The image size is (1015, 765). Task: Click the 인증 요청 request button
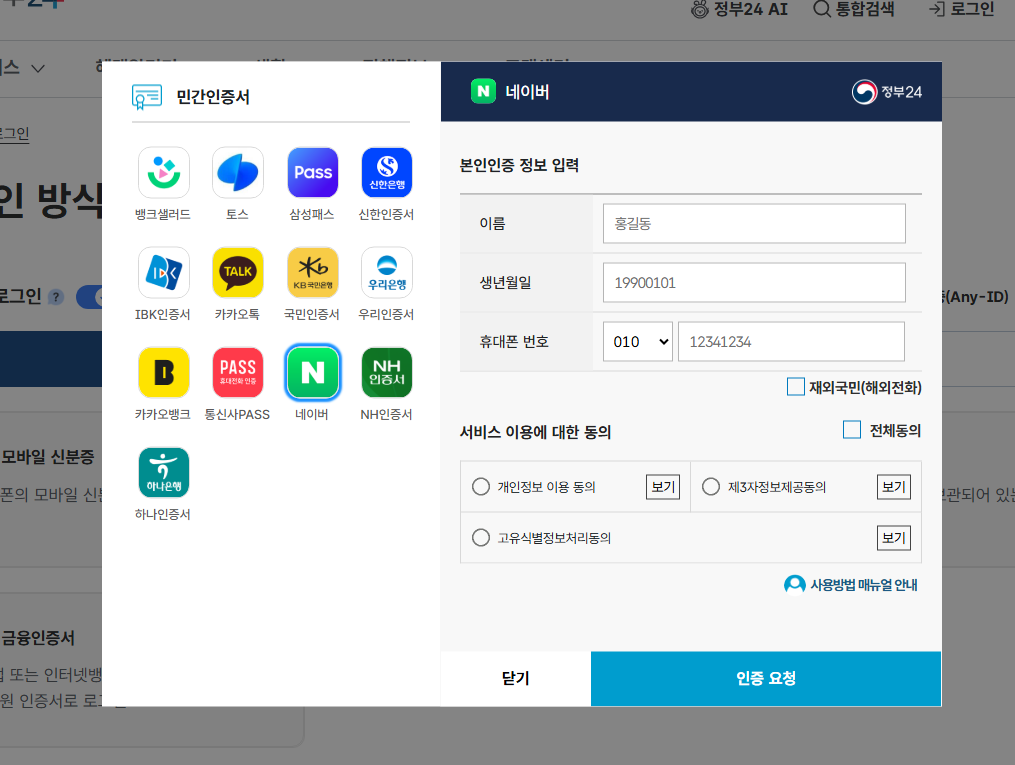pos(766,678)
